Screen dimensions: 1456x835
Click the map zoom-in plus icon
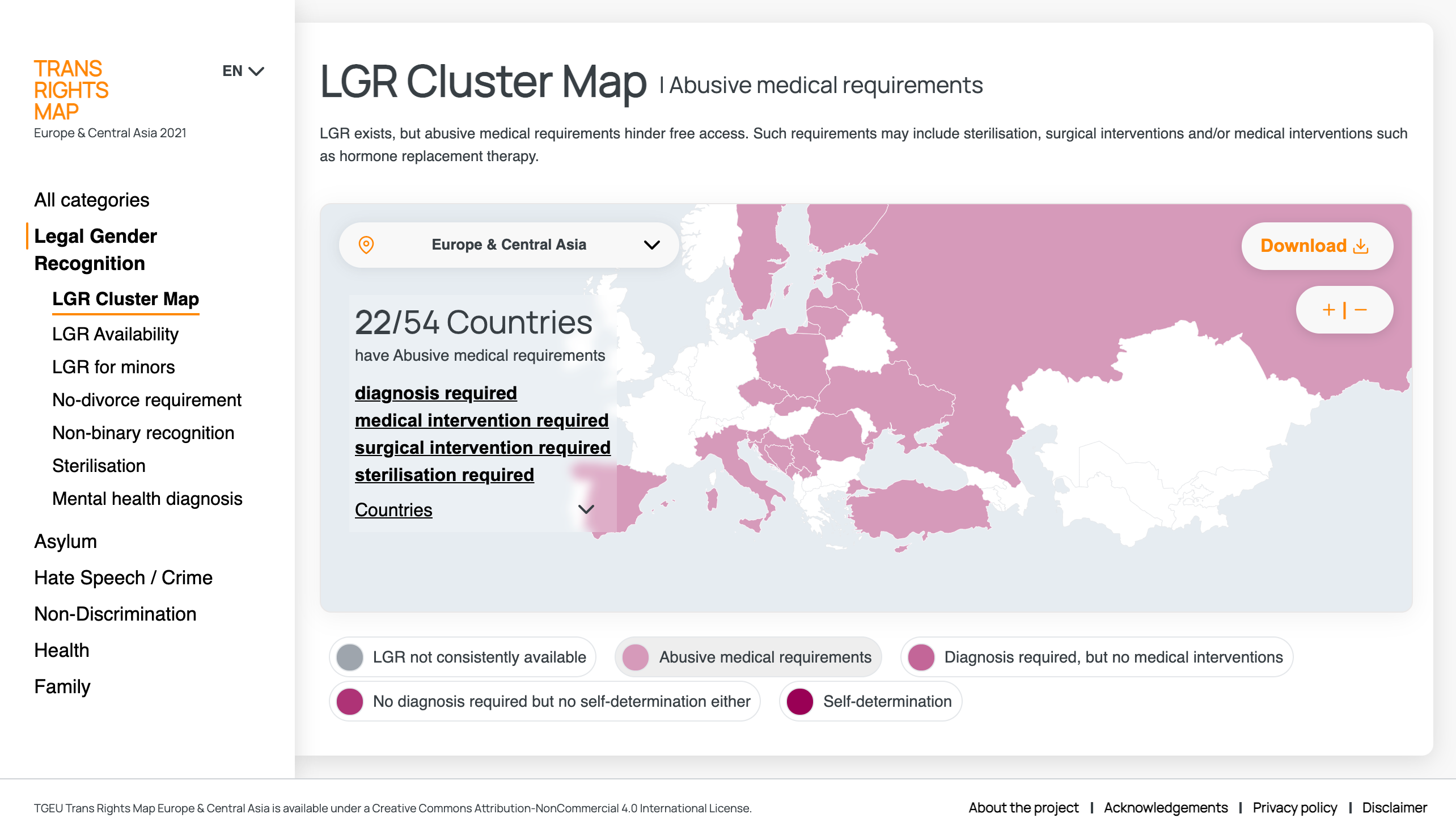coord(1328,310)
